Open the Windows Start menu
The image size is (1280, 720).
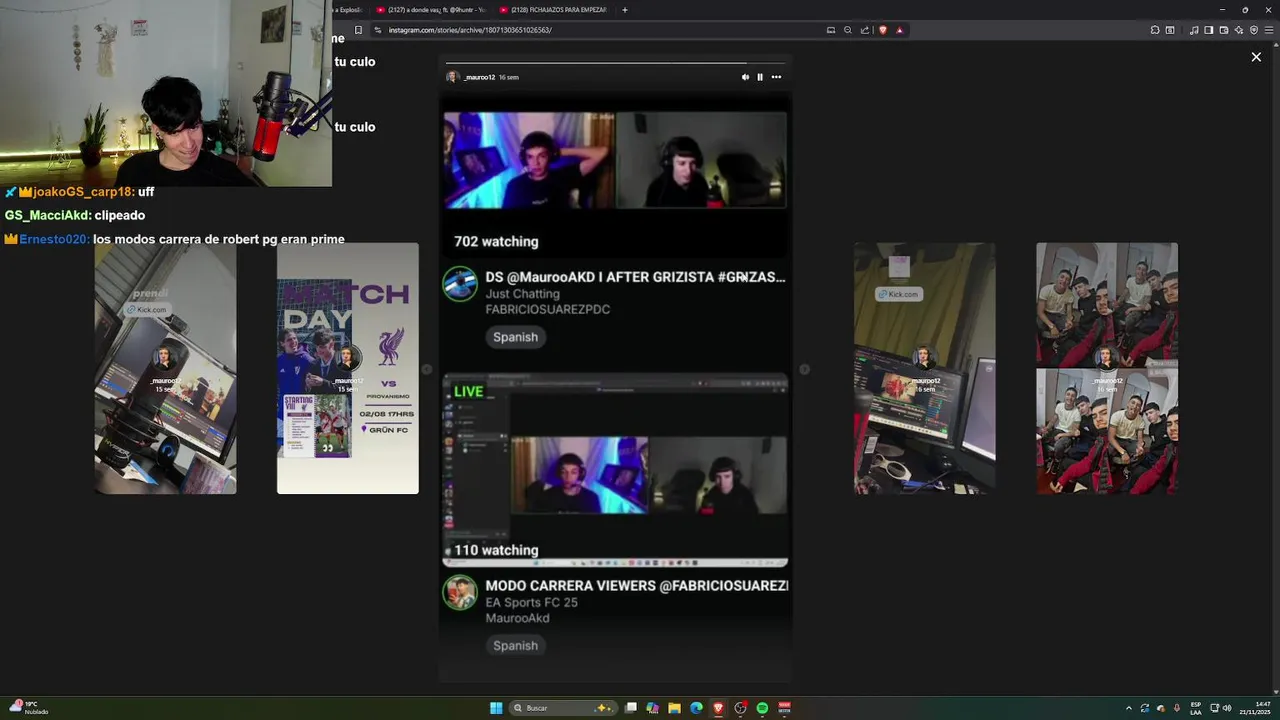pyautogui.click(x=496, y=708)
